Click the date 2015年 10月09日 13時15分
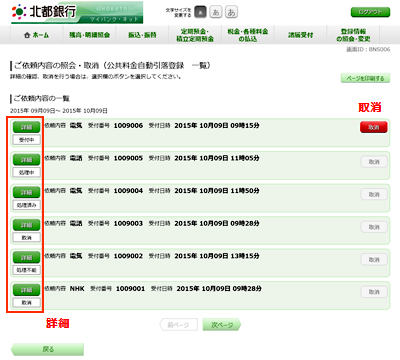 point(217,256)
